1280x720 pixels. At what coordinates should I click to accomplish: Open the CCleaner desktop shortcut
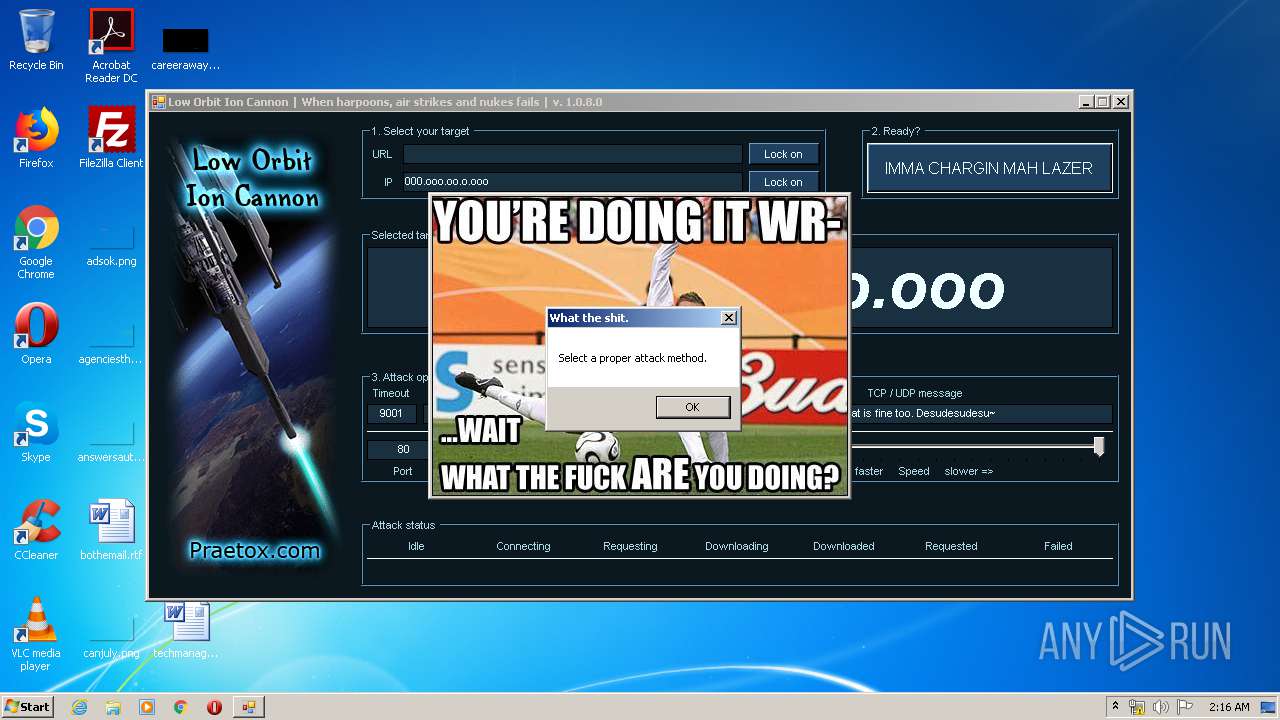(36, 530)
